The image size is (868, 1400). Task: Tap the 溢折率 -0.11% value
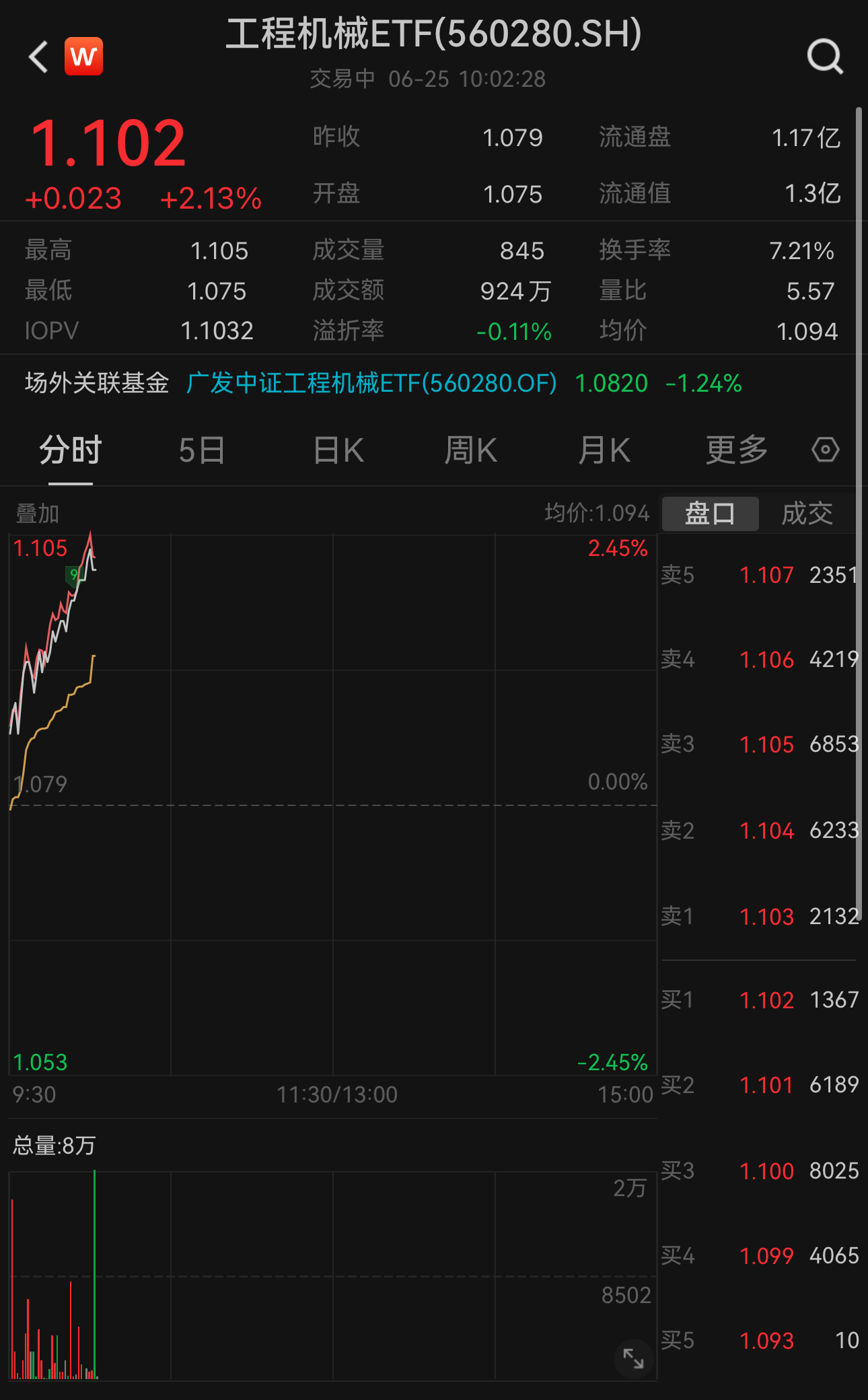(x=513, y=332)
